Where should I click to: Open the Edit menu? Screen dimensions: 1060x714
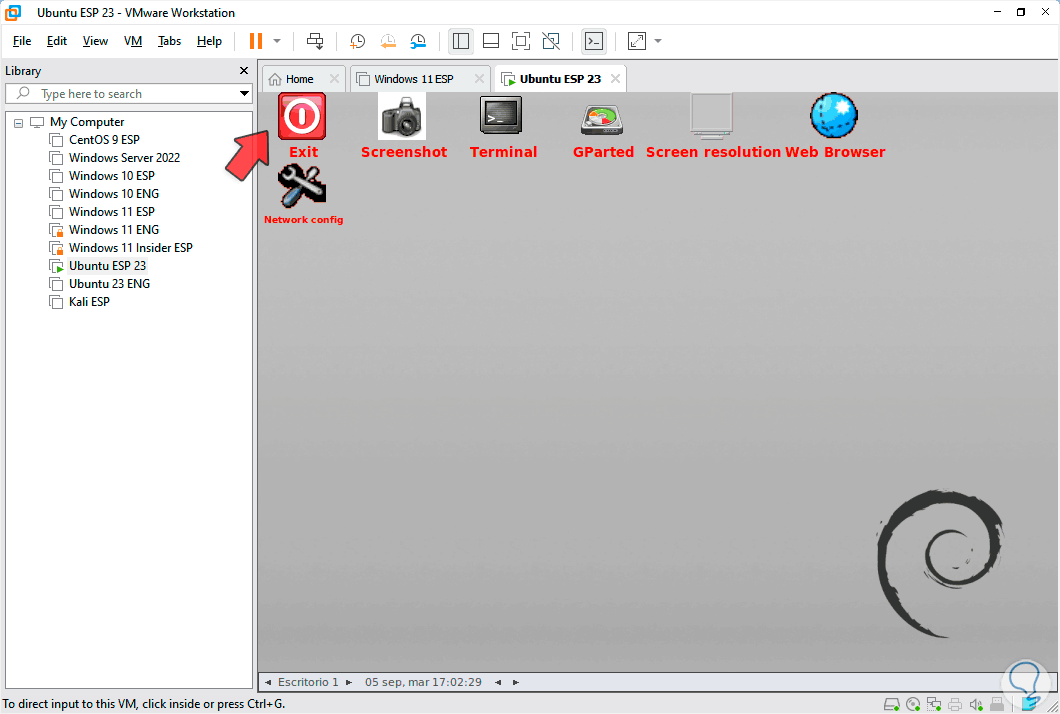coord(57,41)
